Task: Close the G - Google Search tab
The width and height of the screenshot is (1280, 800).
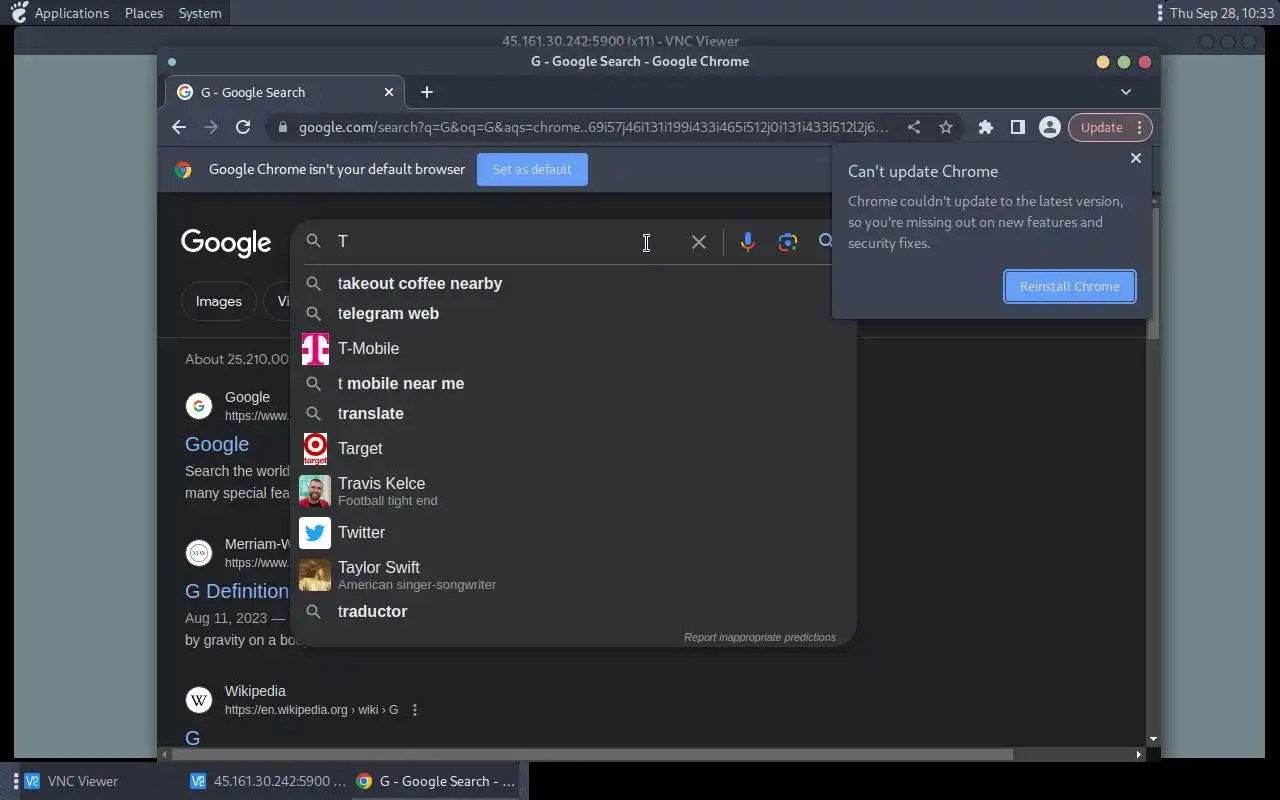Action: tap(389, 92)
